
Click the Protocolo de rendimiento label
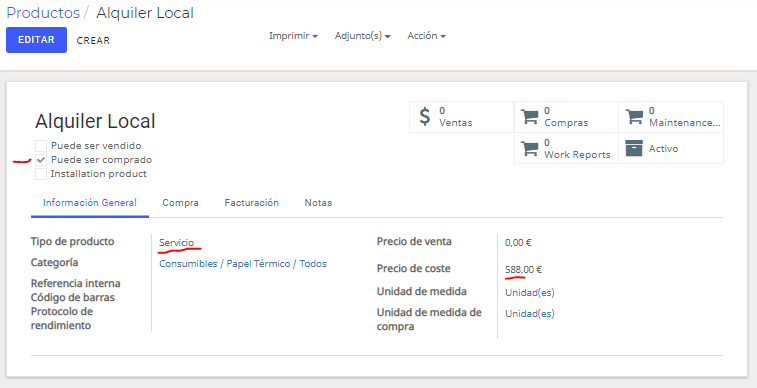pyautogui.click(x=62, y=319)
